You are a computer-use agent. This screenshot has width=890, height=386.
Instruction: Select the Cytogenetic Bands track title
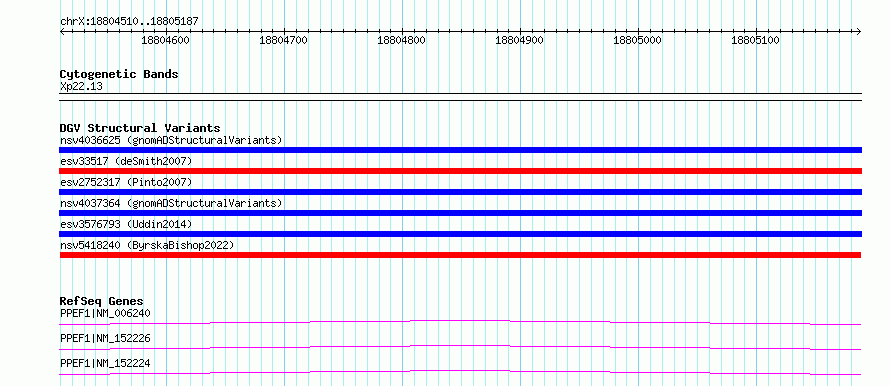[119, 74]
